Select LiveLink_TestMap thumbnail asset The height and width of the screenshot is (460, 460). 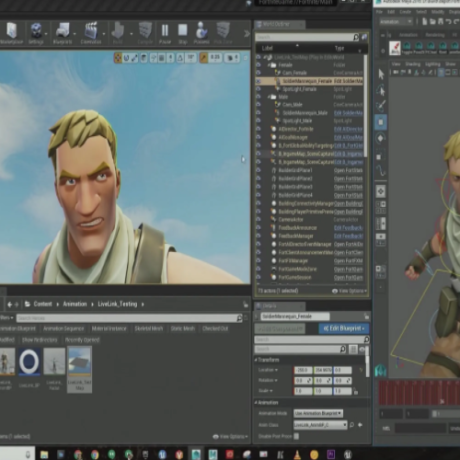(79, 369)
